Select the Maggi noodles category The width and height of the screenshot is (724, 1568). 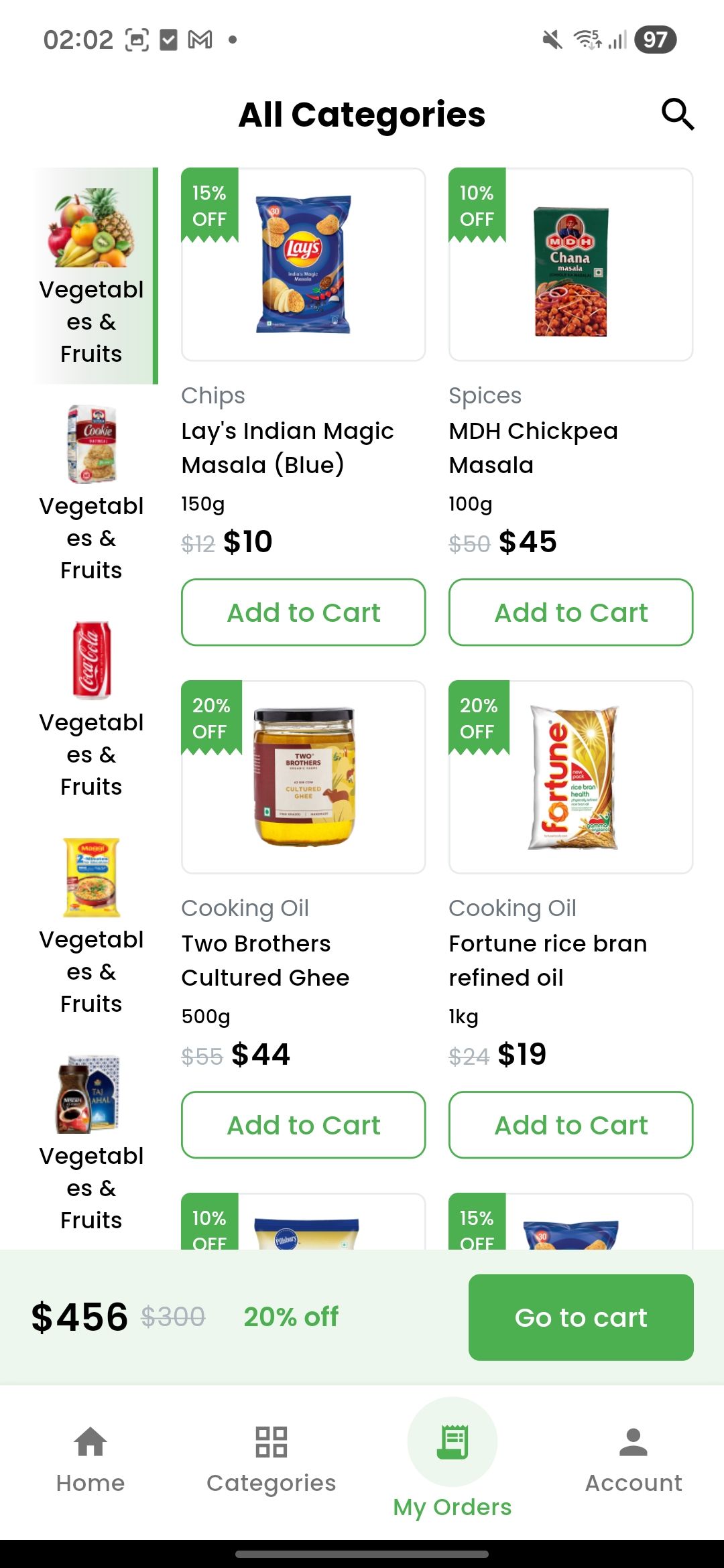point(91,877)
